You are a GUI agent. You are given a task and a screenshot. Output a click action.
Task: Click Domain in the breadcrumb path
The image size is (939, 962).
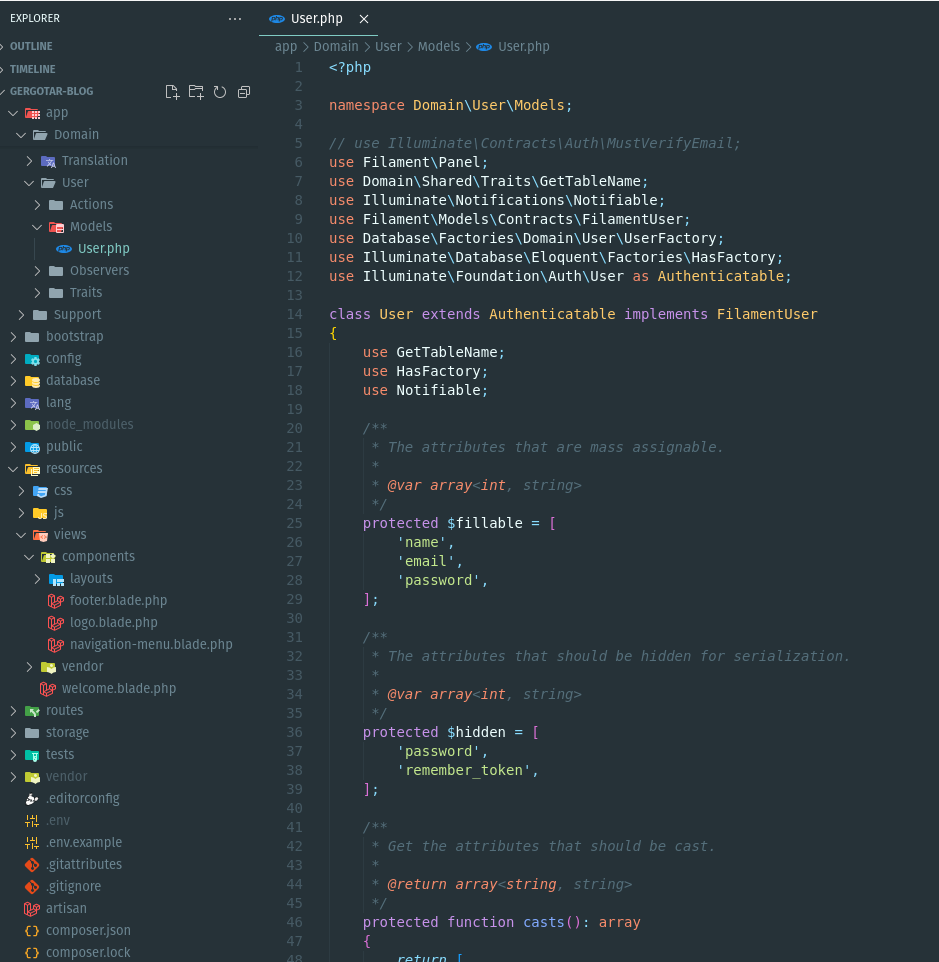pos(336,46)
